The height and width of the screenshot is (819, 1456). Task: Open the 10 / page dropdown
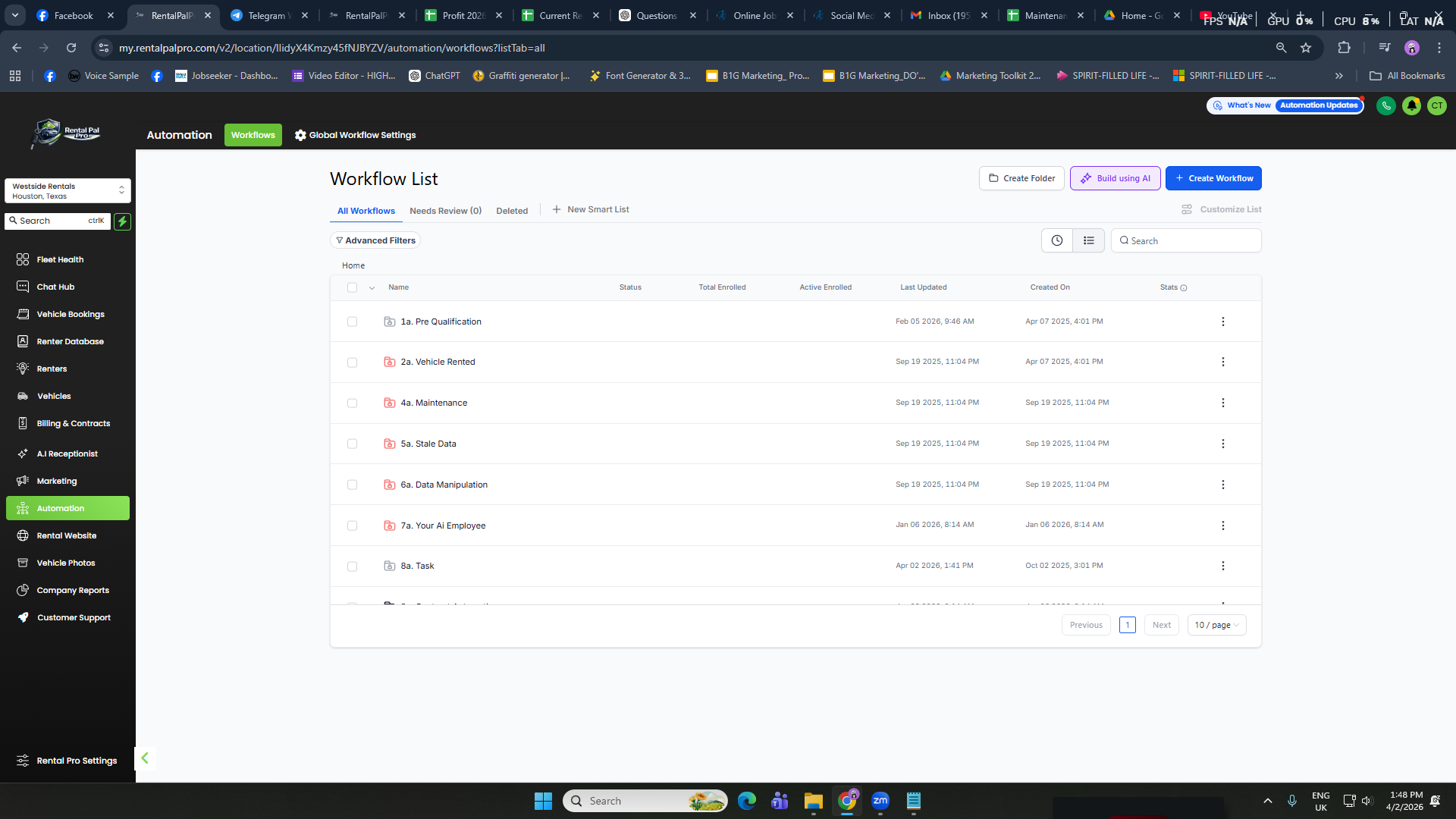1216,625
